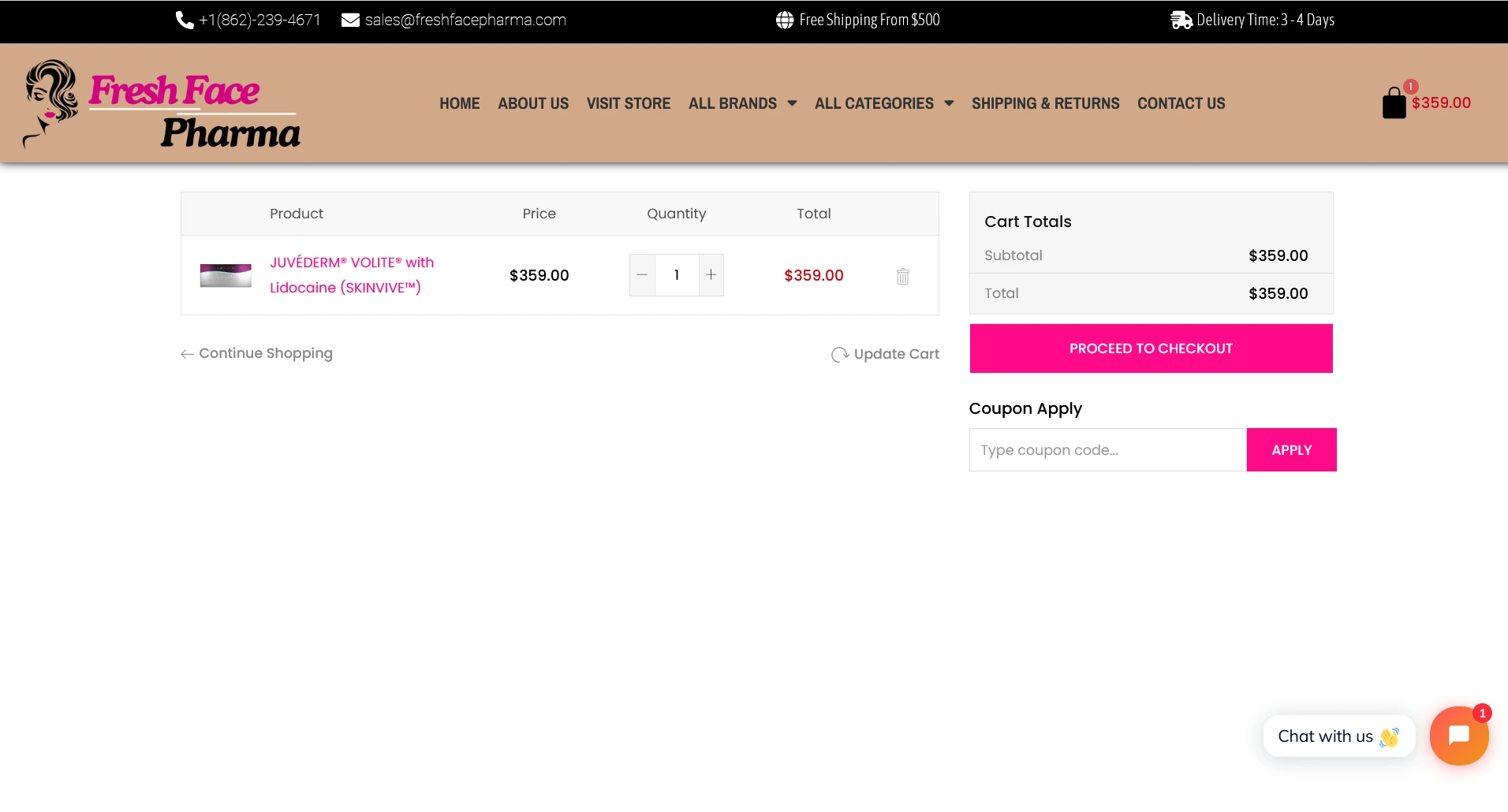Viewport: 1508px width, 812px height.
Task: Click the red row total $359.00
Action: [x=813, y=275]
